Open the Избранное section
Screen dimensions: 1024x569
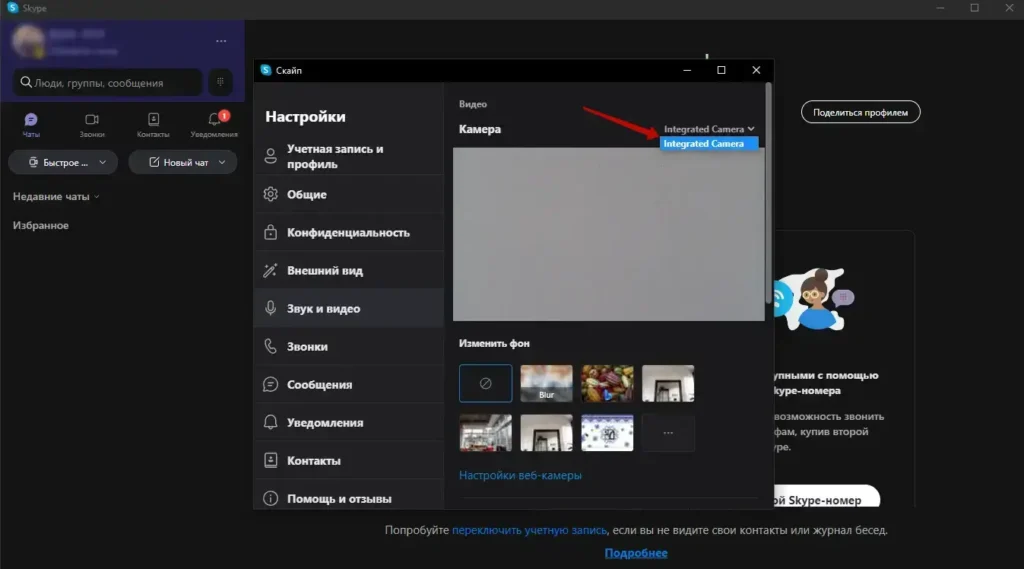(x=40, y=225)
